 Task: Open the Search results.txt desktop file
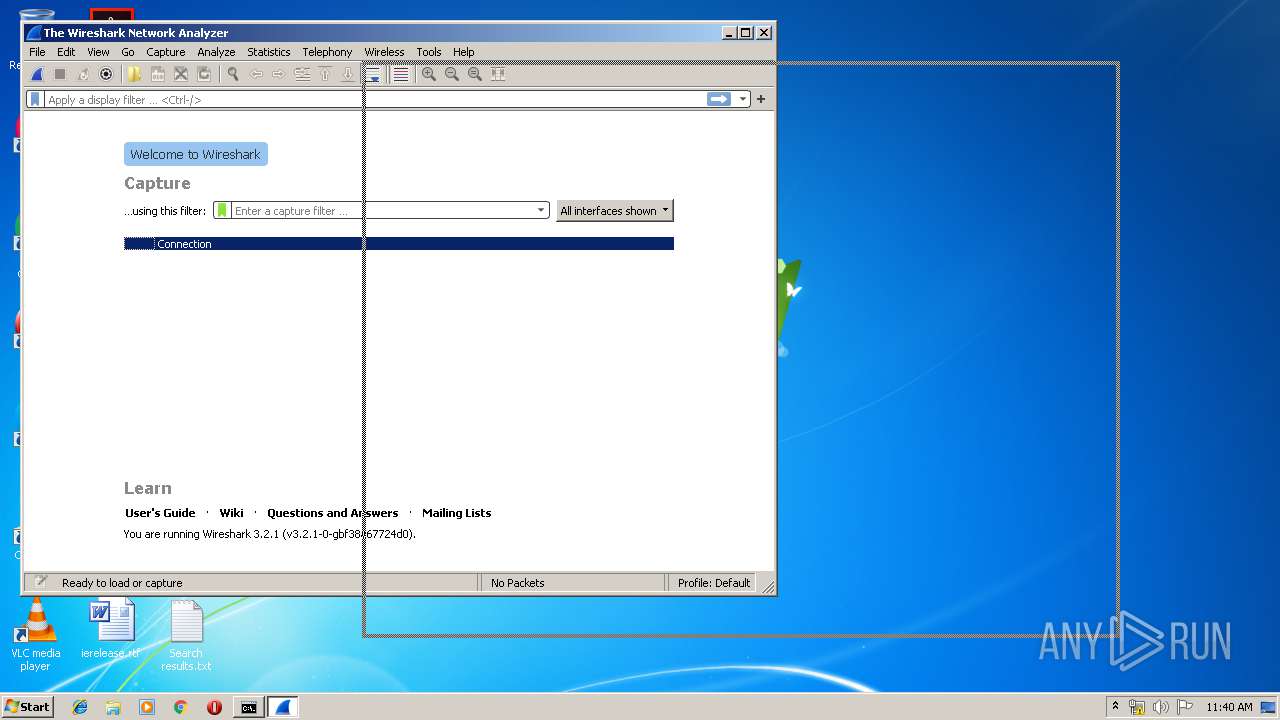(x=186, y=635)
